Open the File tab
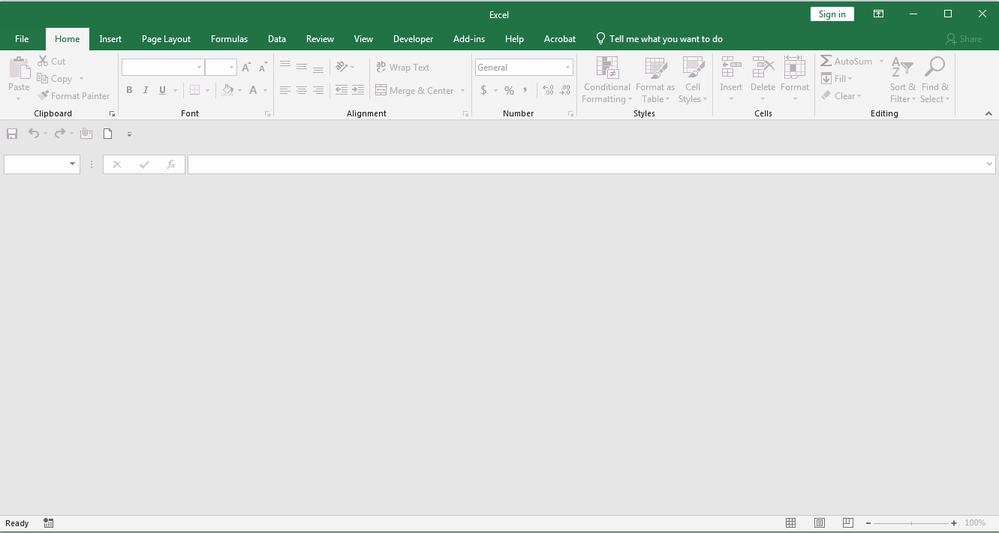 click(x=22, y=39)
